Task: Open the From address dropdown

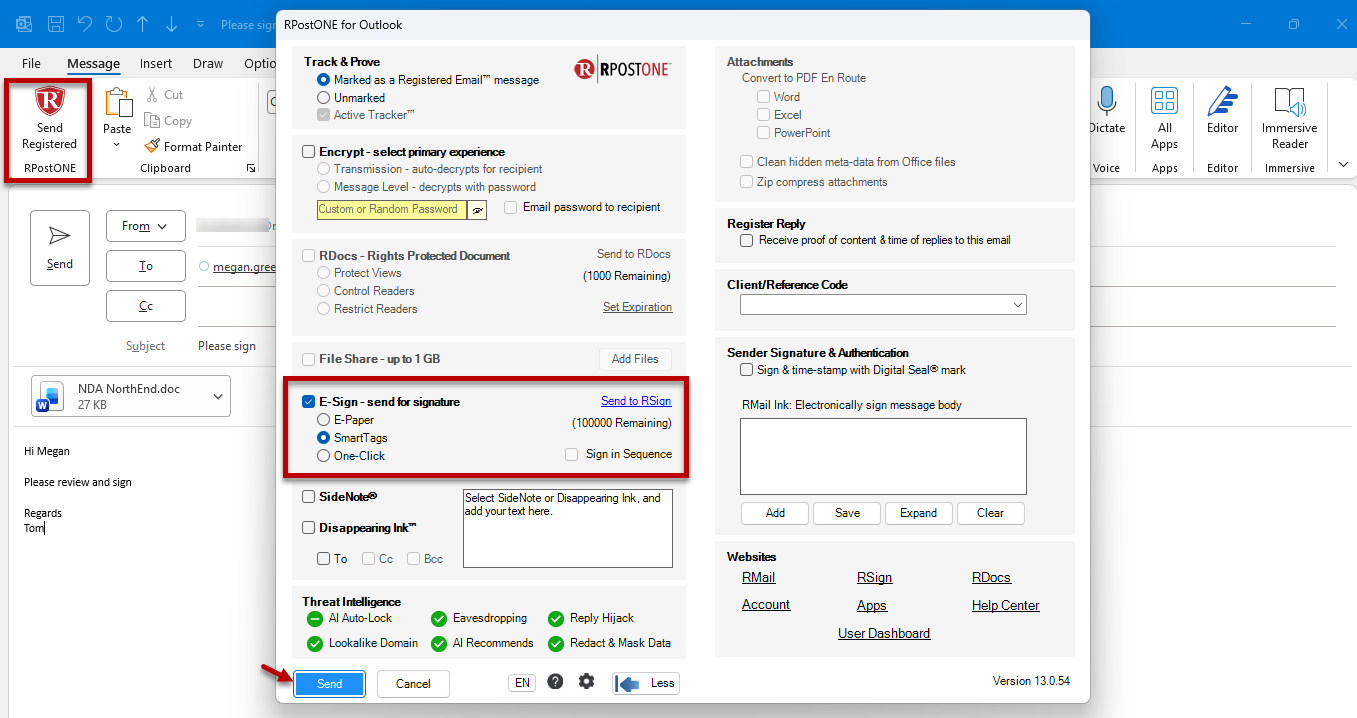Action: pyautogui.click(x=146, y=226)
